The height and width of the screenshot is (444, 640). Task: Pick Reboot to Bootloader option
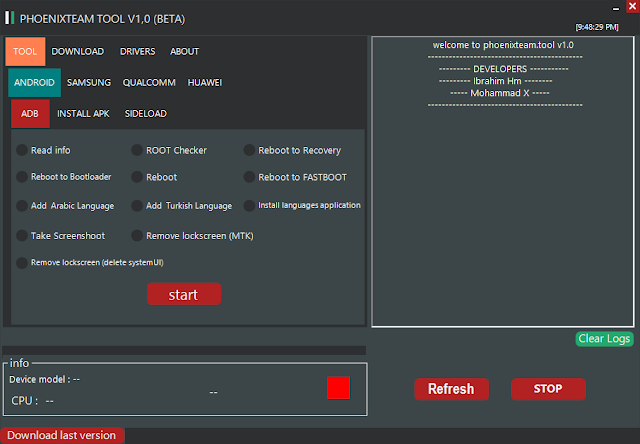(x=64, y=177)
